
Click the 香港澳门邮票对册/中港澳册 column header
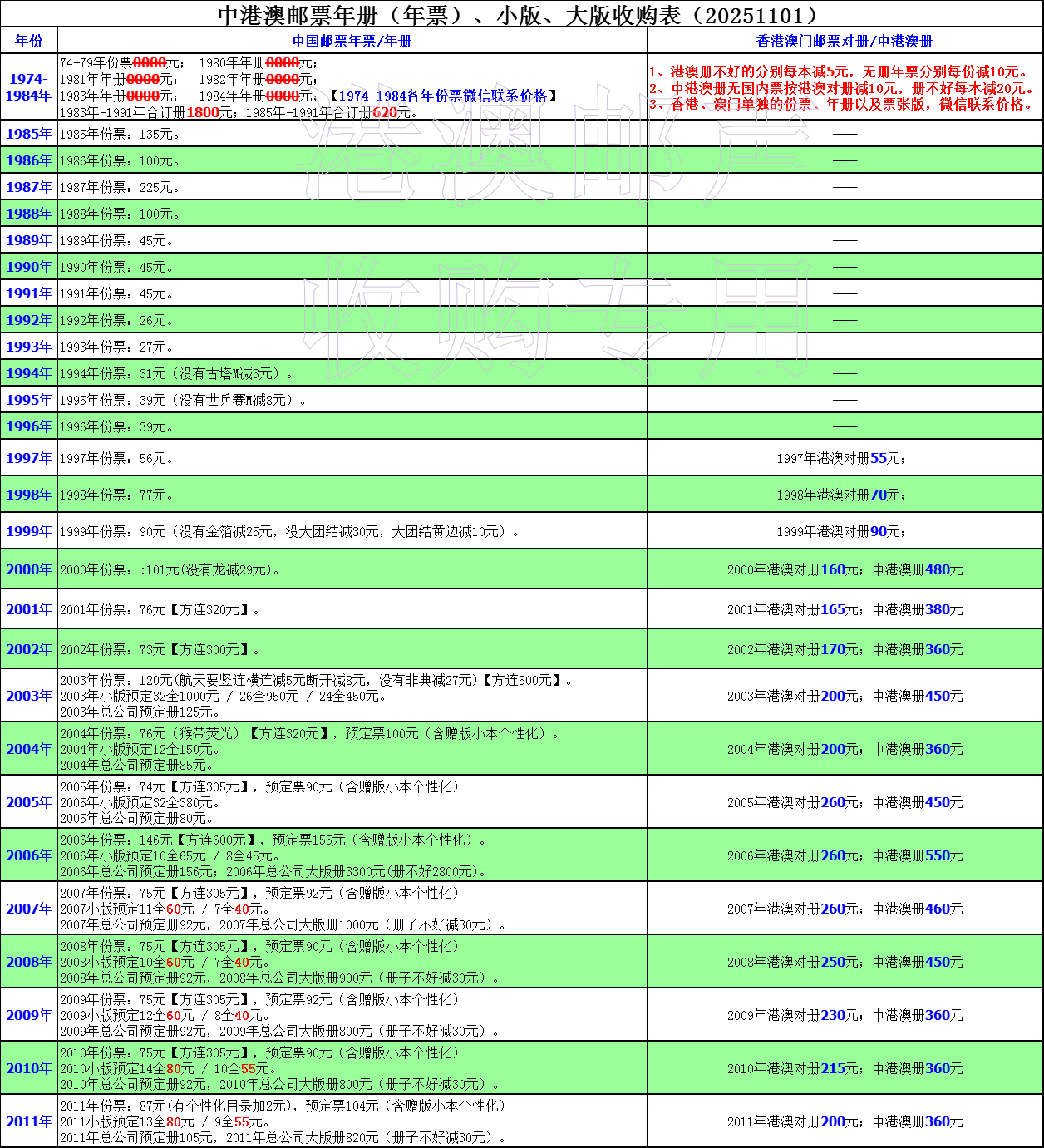click(x=844, y=41)
